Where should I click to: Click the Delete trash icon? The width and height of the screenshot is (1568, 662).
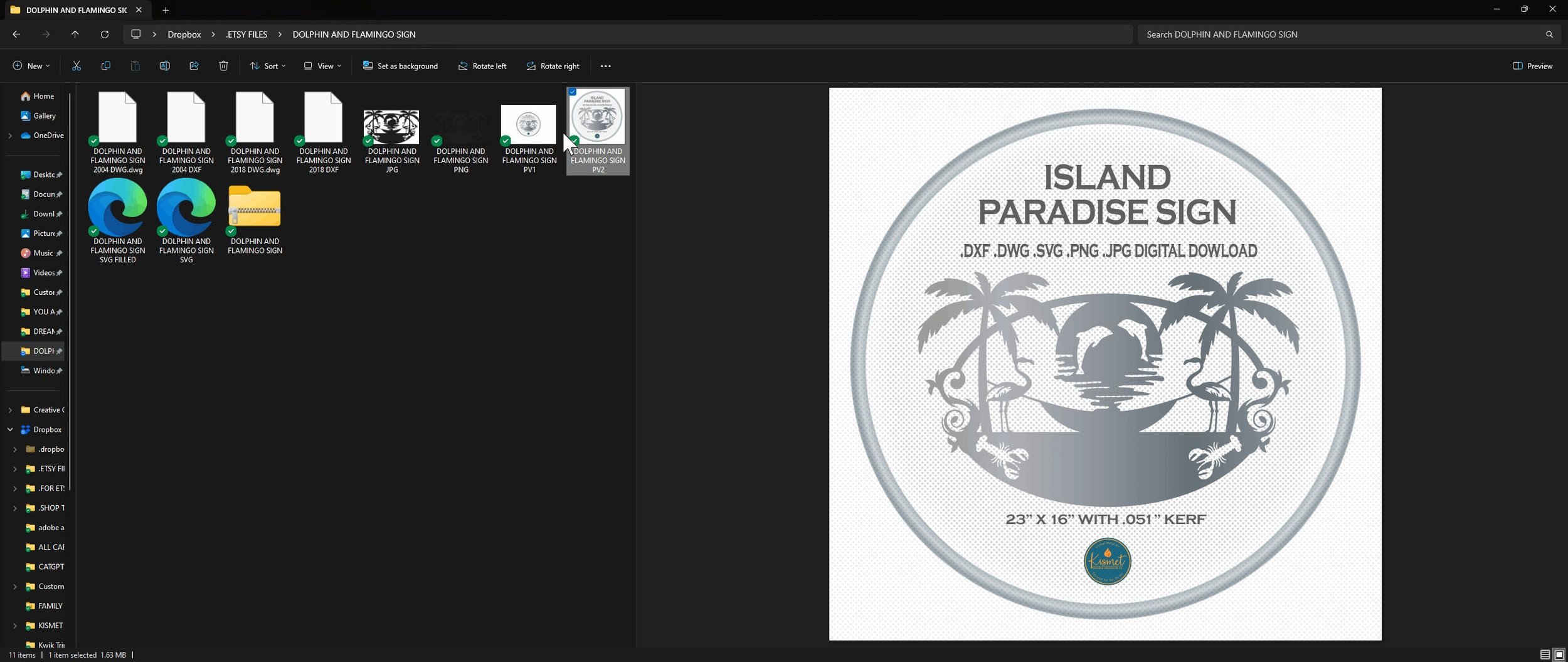point(223,66)
